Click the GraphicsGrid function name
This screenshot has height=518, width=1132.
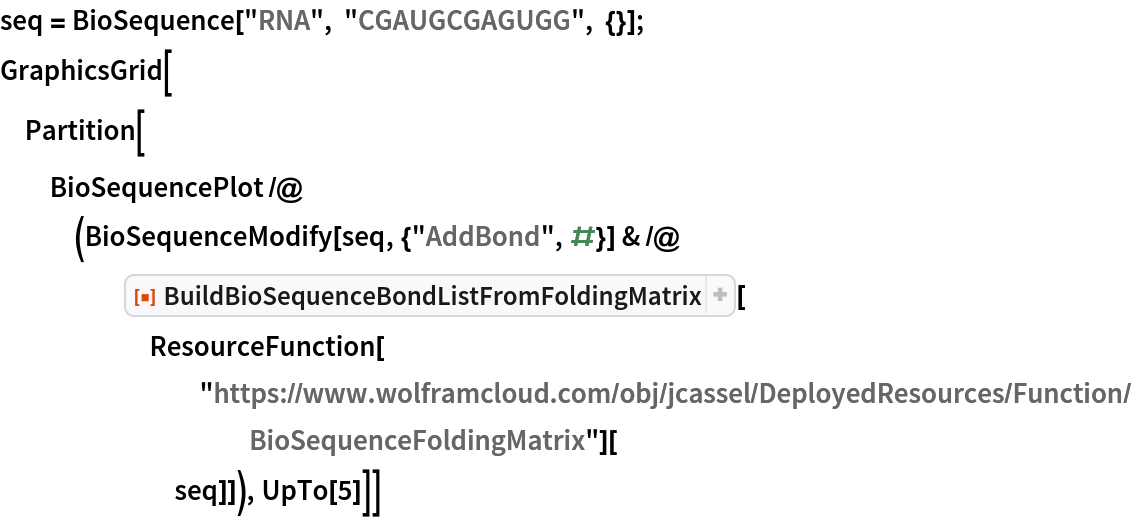[82, 71]
